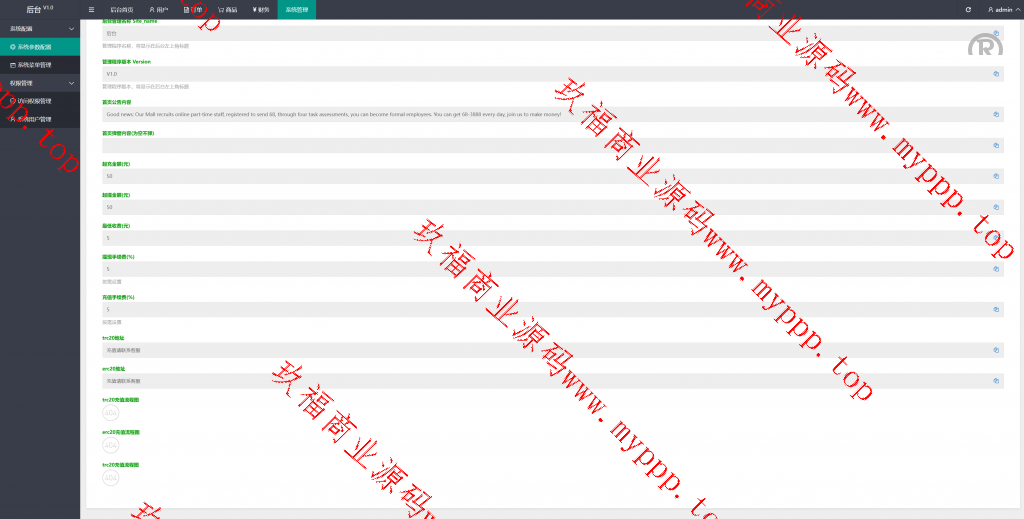The height and width of the screenshot is (519, 1024).
Task: Go to 访问权限管理 in sidebar
Action: click(40, 101)
